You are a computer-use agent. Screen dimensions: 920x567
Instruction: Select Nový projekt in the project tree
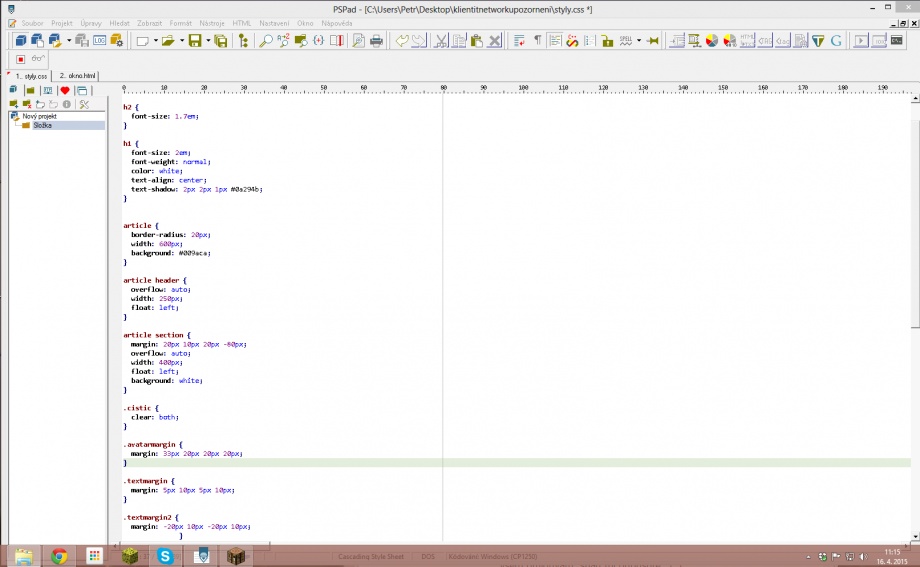pyautogui.click(x=39, y=116)
